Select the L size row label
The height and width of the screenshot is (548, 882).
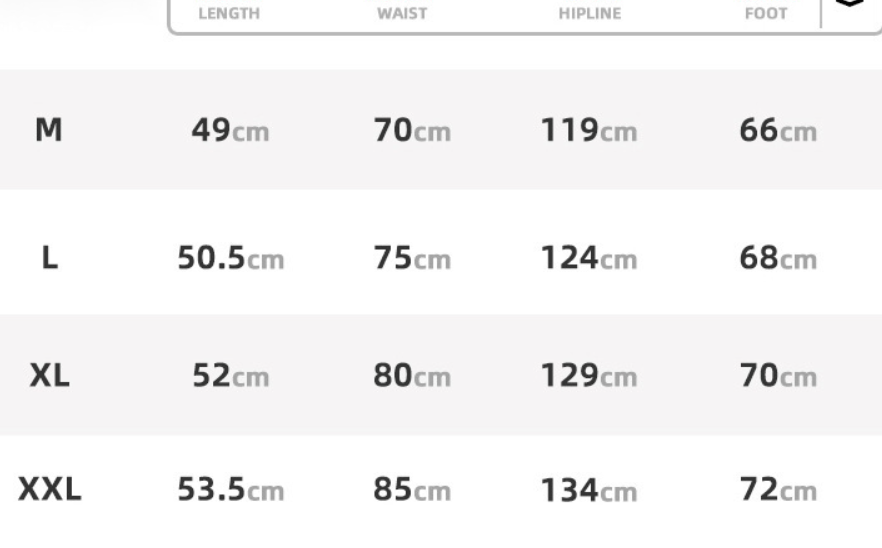click(50, 258)
